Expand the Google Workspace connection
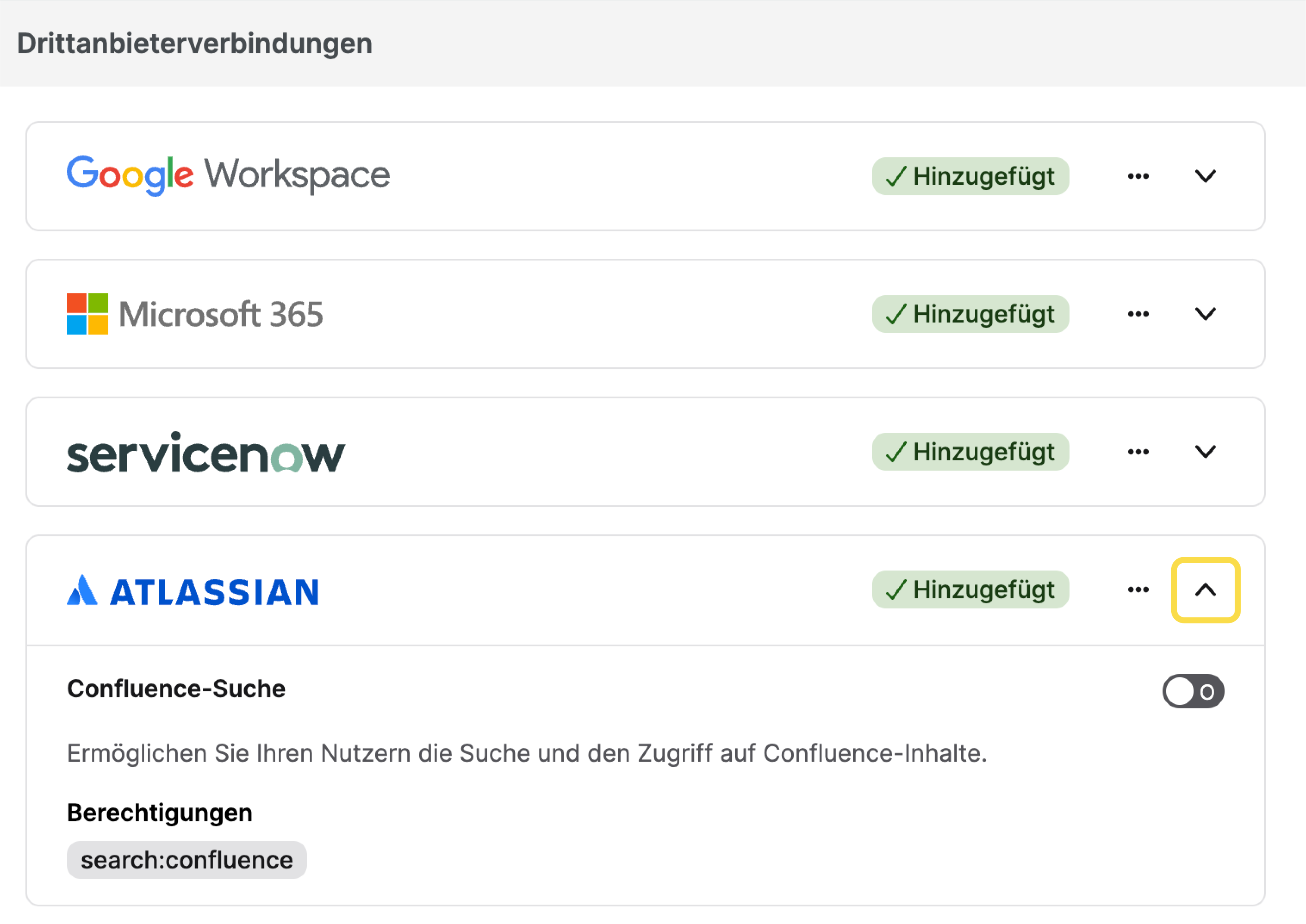 [x=1205, y=177]
